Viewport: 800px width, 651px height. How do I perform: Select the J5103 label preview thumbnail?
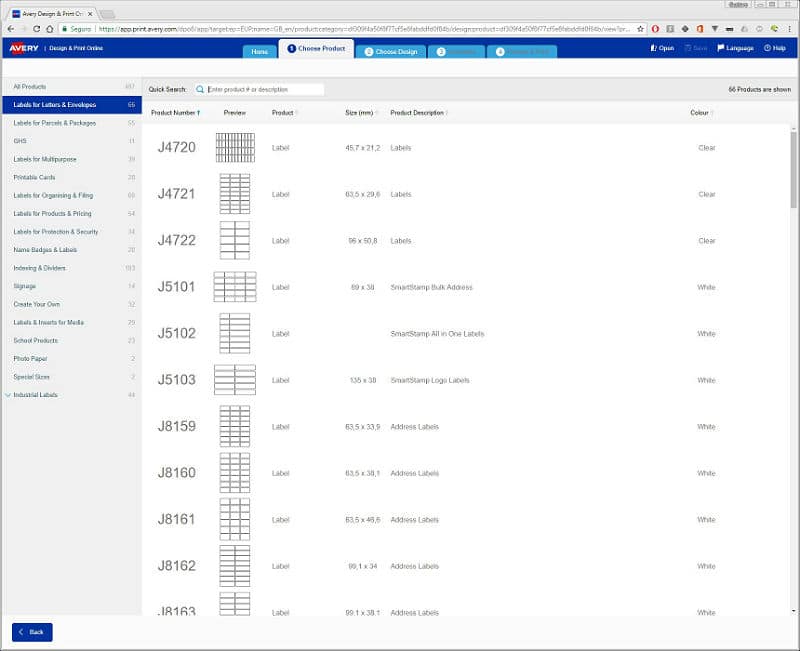pyautogui.click(x=235, y=380)
